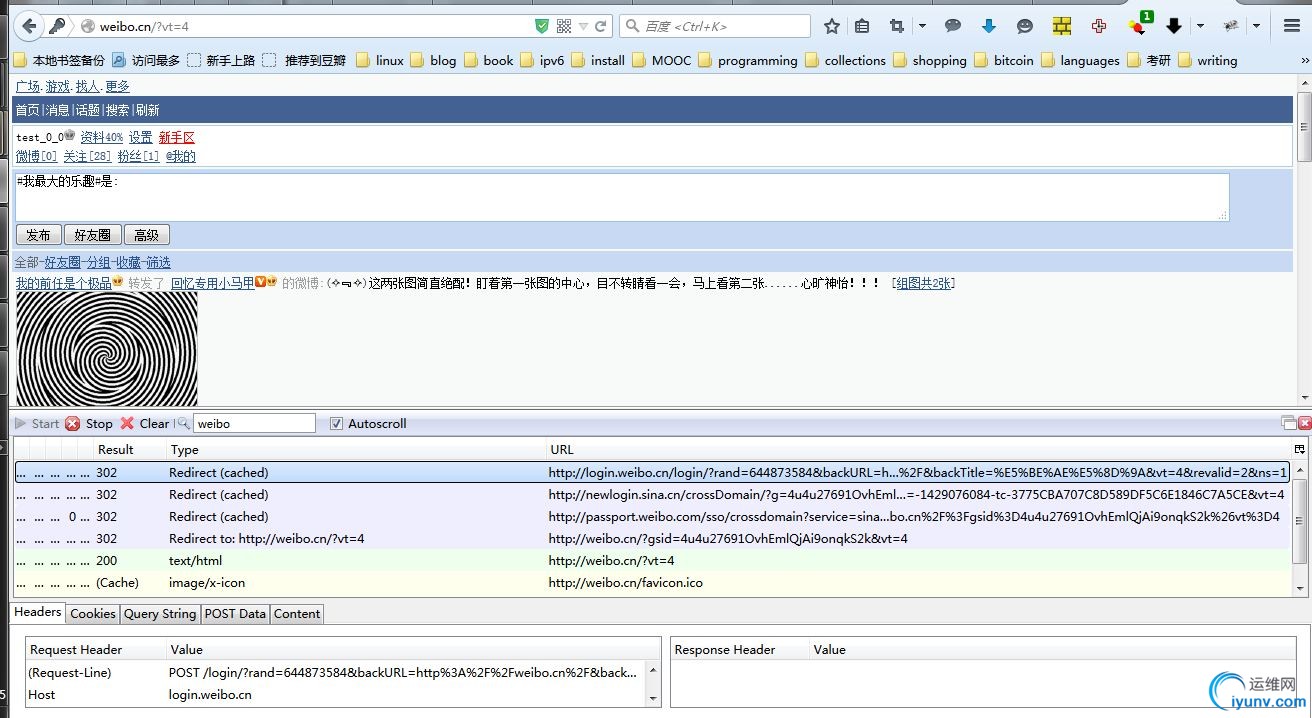Screen dimensions: 1312x718
Task: Go back with the browser back arrow
Action: click(30, 26)
